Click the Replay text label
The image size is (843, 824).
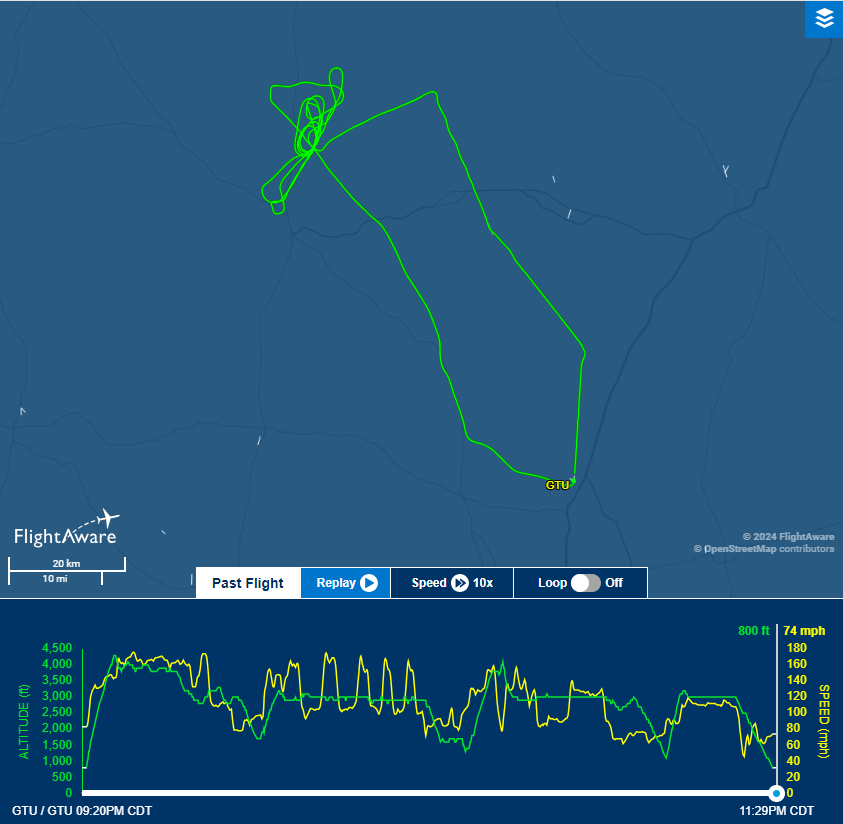tap(335, 583)
